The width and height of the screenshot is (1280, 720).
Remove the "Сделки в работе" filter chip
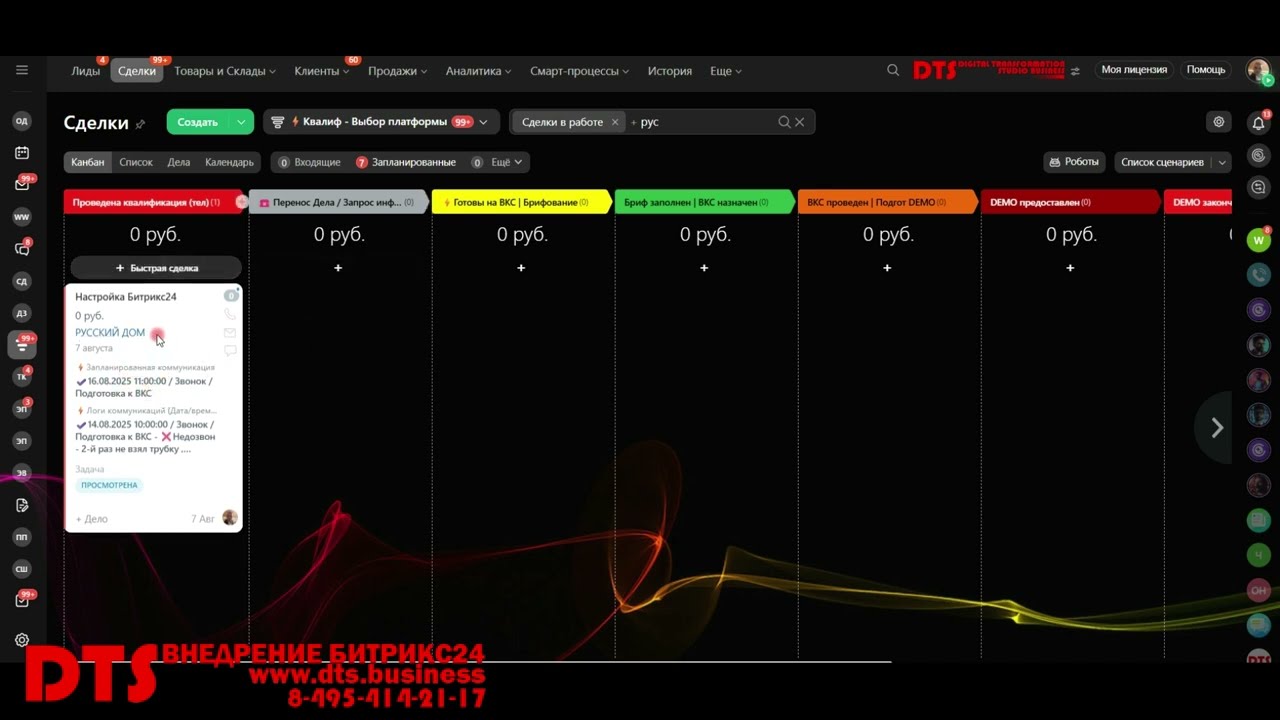coord(615,122)
